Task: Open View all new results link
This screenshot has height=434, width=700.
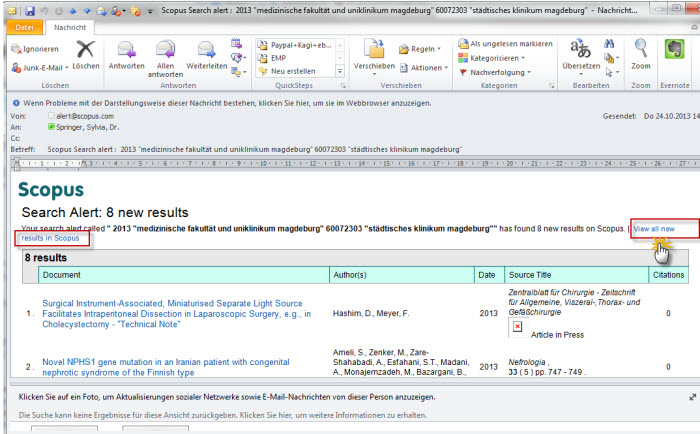Action: pyautogui.click(x=654, y=229)
